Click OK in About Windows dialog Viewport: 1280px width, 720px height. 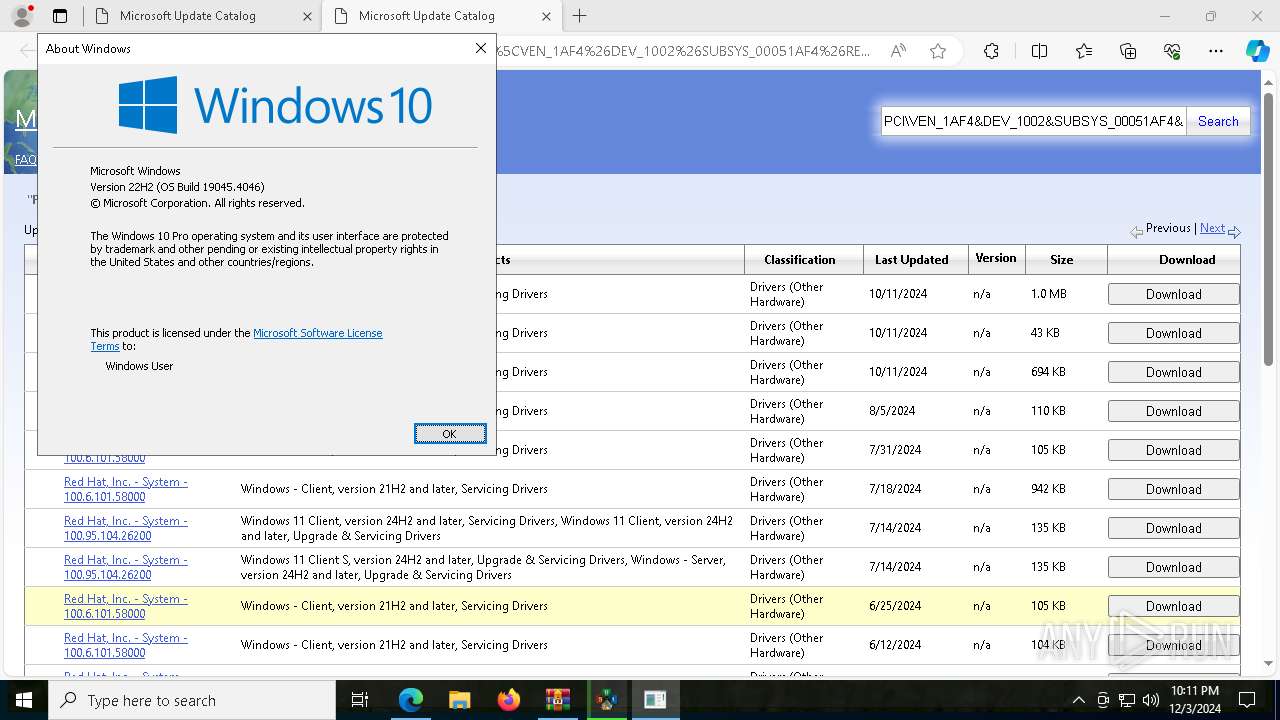tap(450, 433)
